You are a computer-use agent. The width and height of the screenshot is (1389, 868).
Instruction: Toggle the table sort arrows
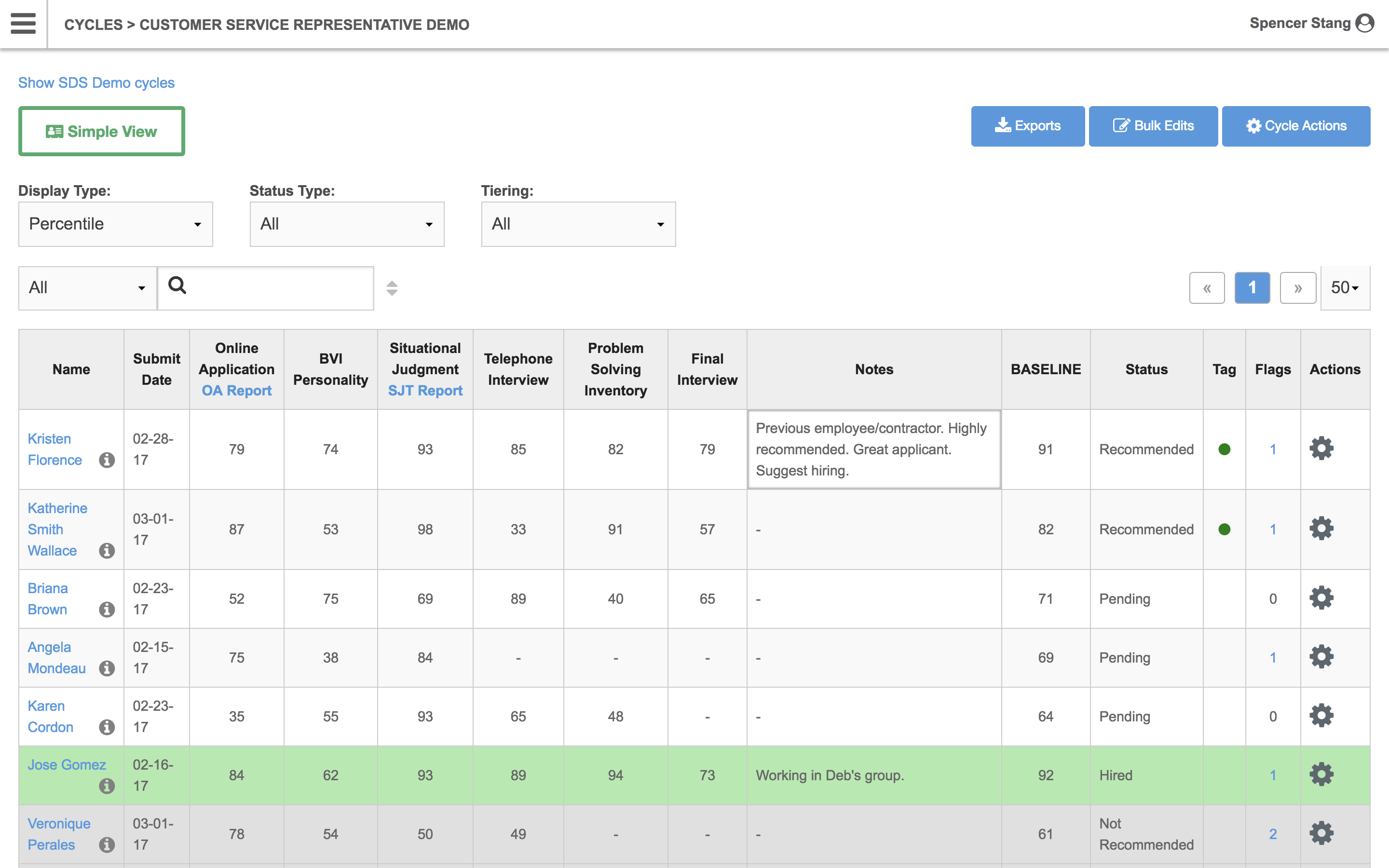(x=392, y=287)
